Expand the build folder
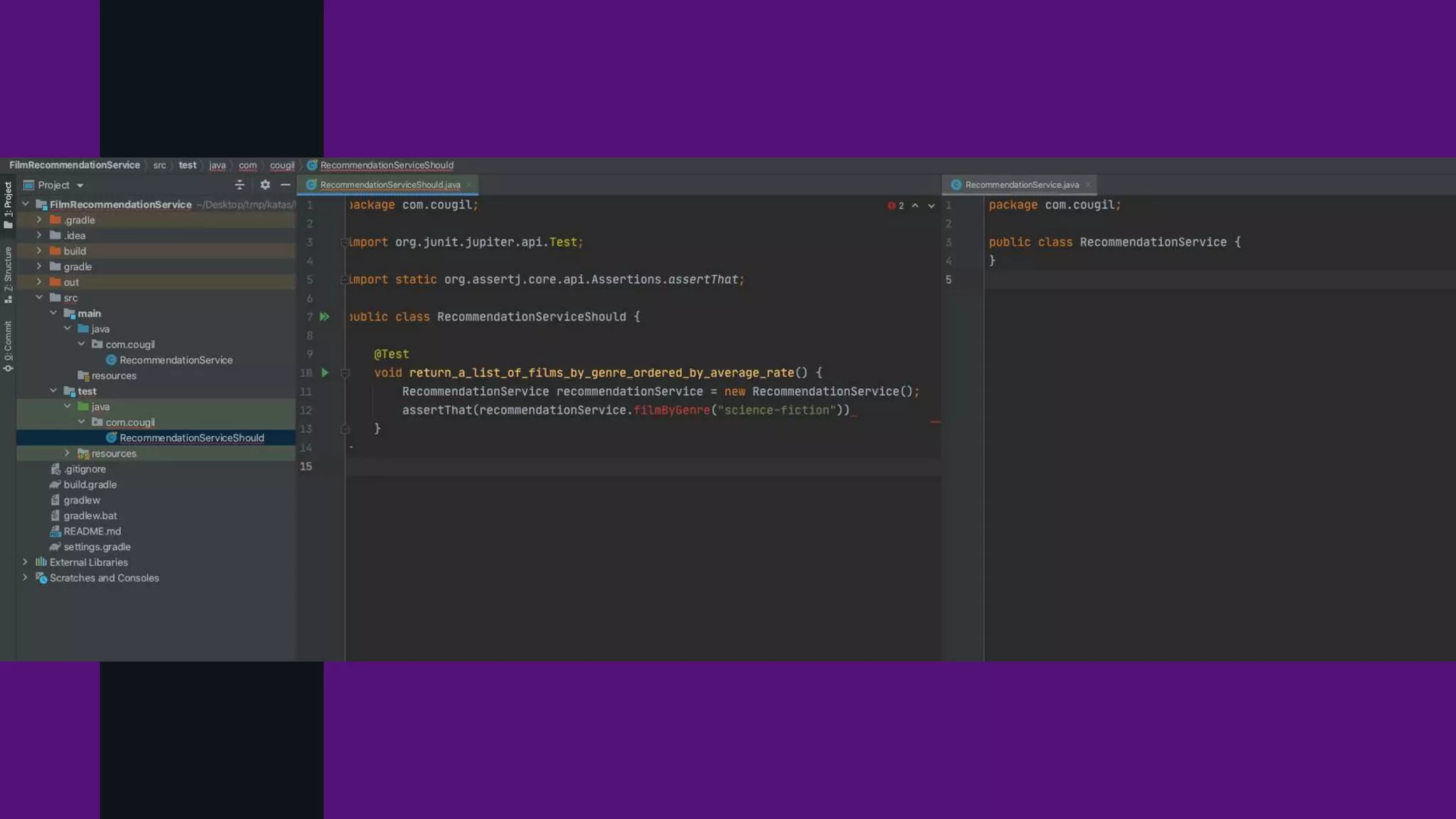This screenshot has height=819, width=1456. pyautogui.click(x=39, y=251)
